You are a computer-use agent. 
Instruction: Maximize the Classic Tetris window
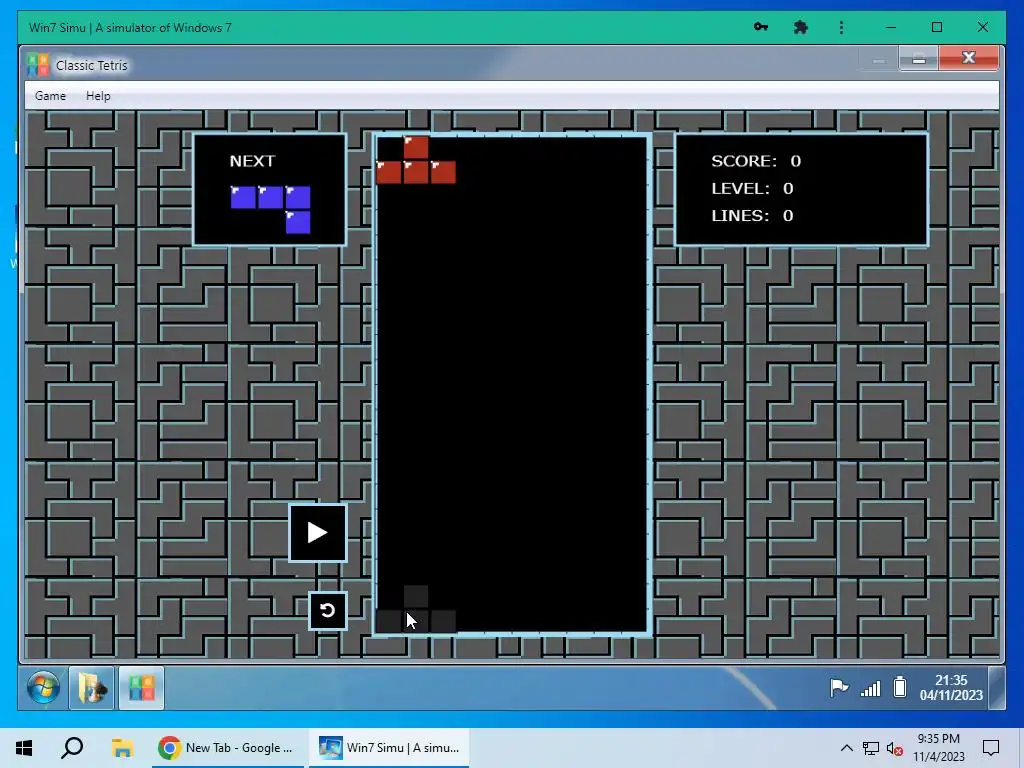919,59
